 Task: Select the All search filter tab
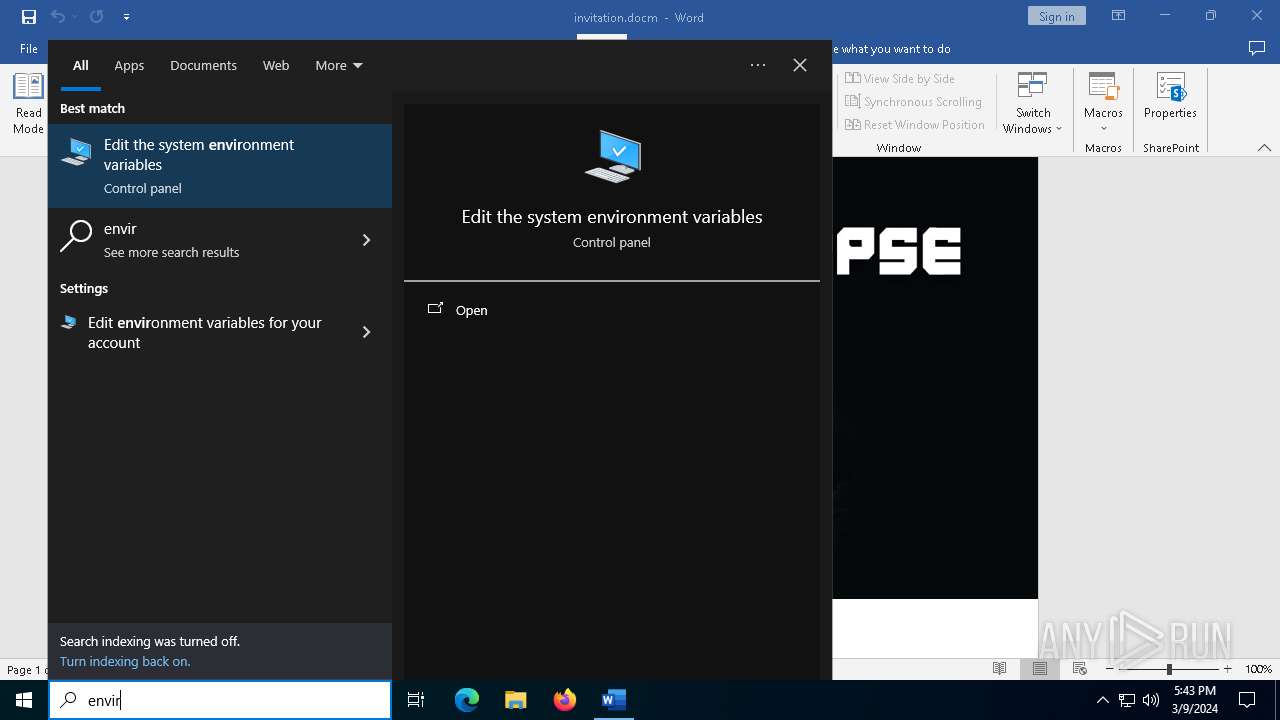point(81,65)
